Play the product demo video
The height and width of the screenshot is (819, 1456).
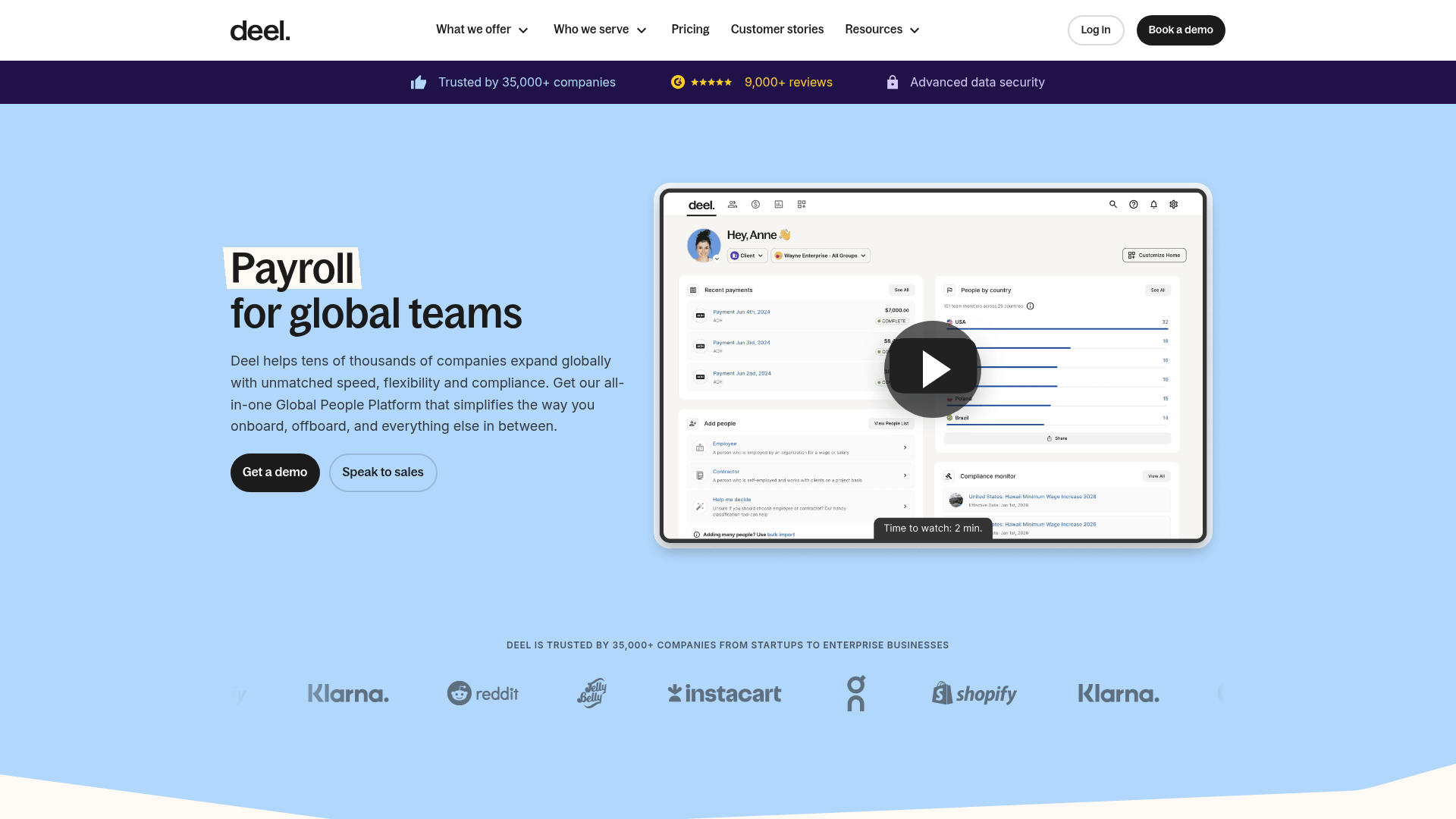click(933, 369)
